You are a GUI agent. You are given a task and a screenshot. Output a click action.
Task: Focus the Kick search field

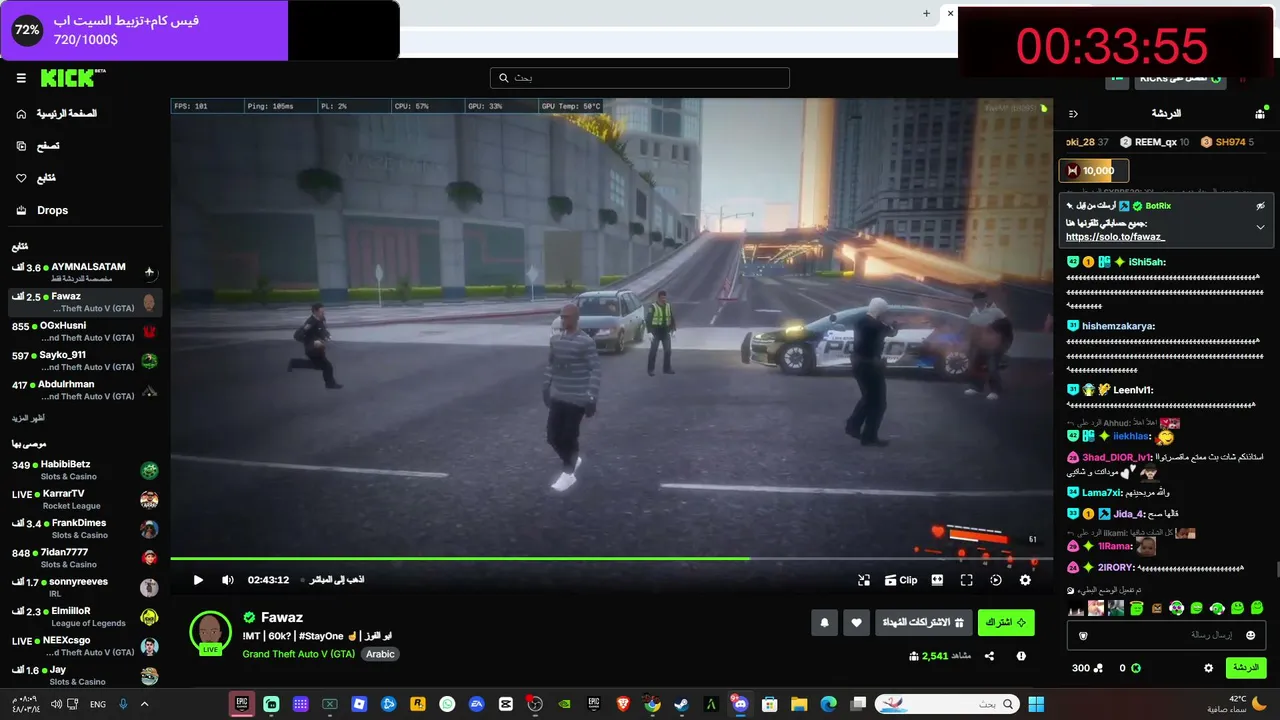640,78
